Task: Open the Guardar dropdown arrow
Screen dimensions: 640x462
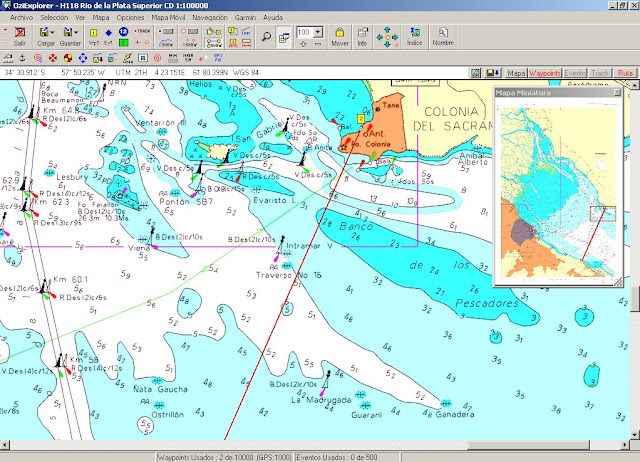Action: coord(76,32)
